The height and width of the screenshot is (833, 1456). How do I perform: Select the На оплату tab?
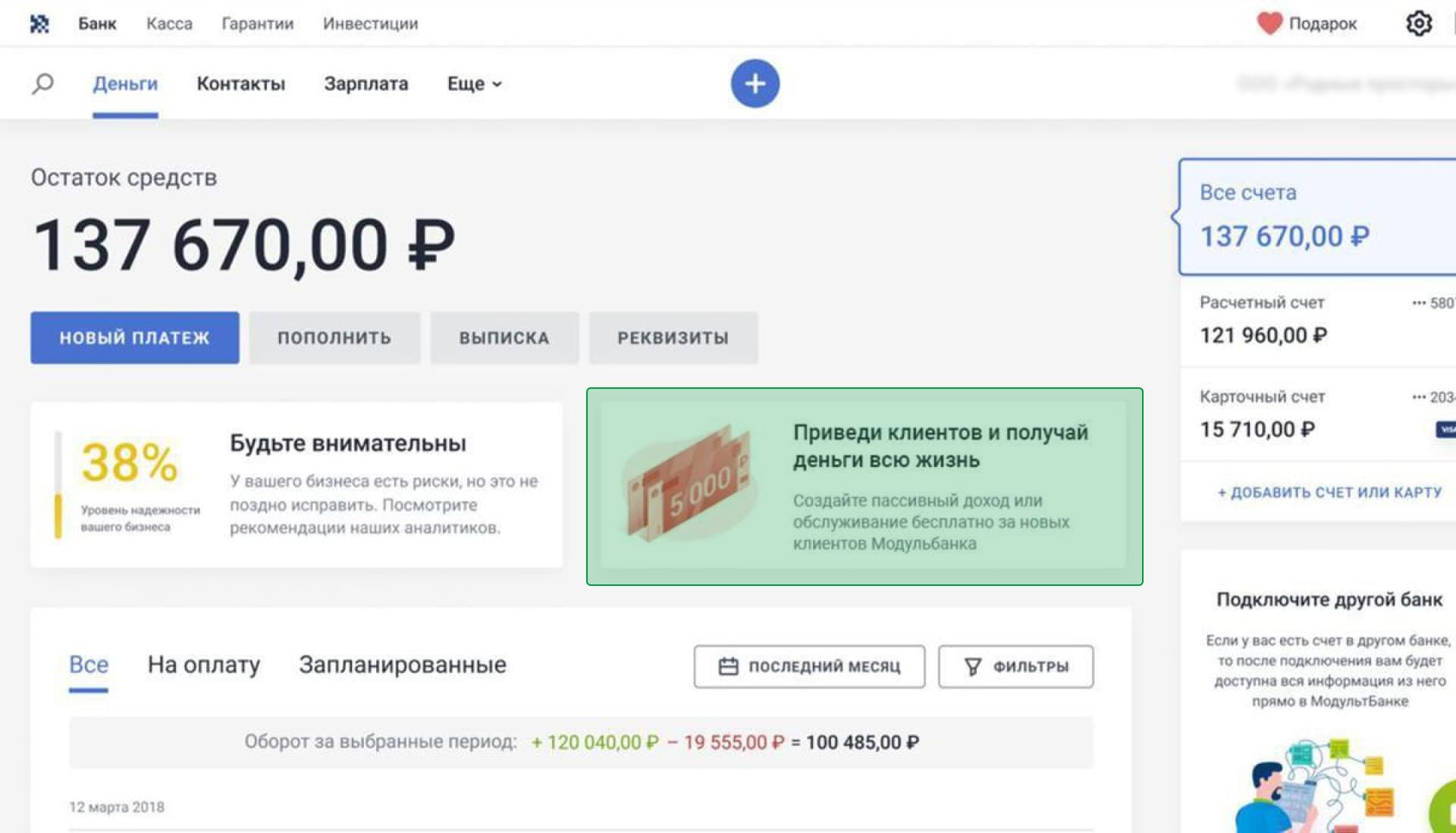click(203, 665)
